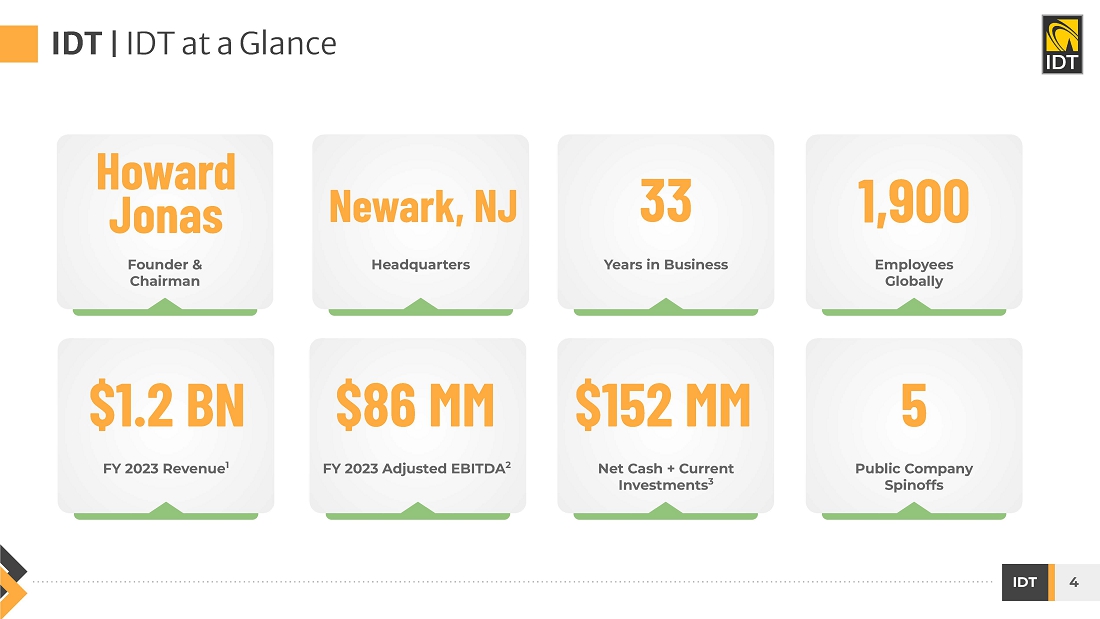Image resolution: width=1100 pixels, height=619 pixels.
Task: Click the IDT logo in the top corner
Action: click(x=1062, y=44)
